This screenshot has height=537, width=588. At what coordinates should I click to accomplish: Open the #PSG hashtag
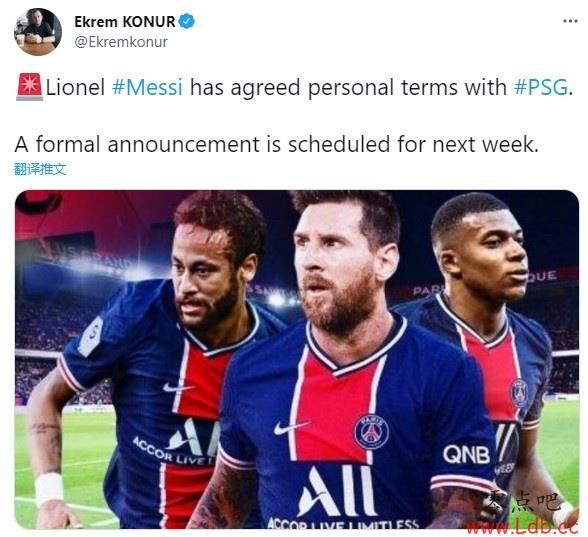[x=540, y=87]
